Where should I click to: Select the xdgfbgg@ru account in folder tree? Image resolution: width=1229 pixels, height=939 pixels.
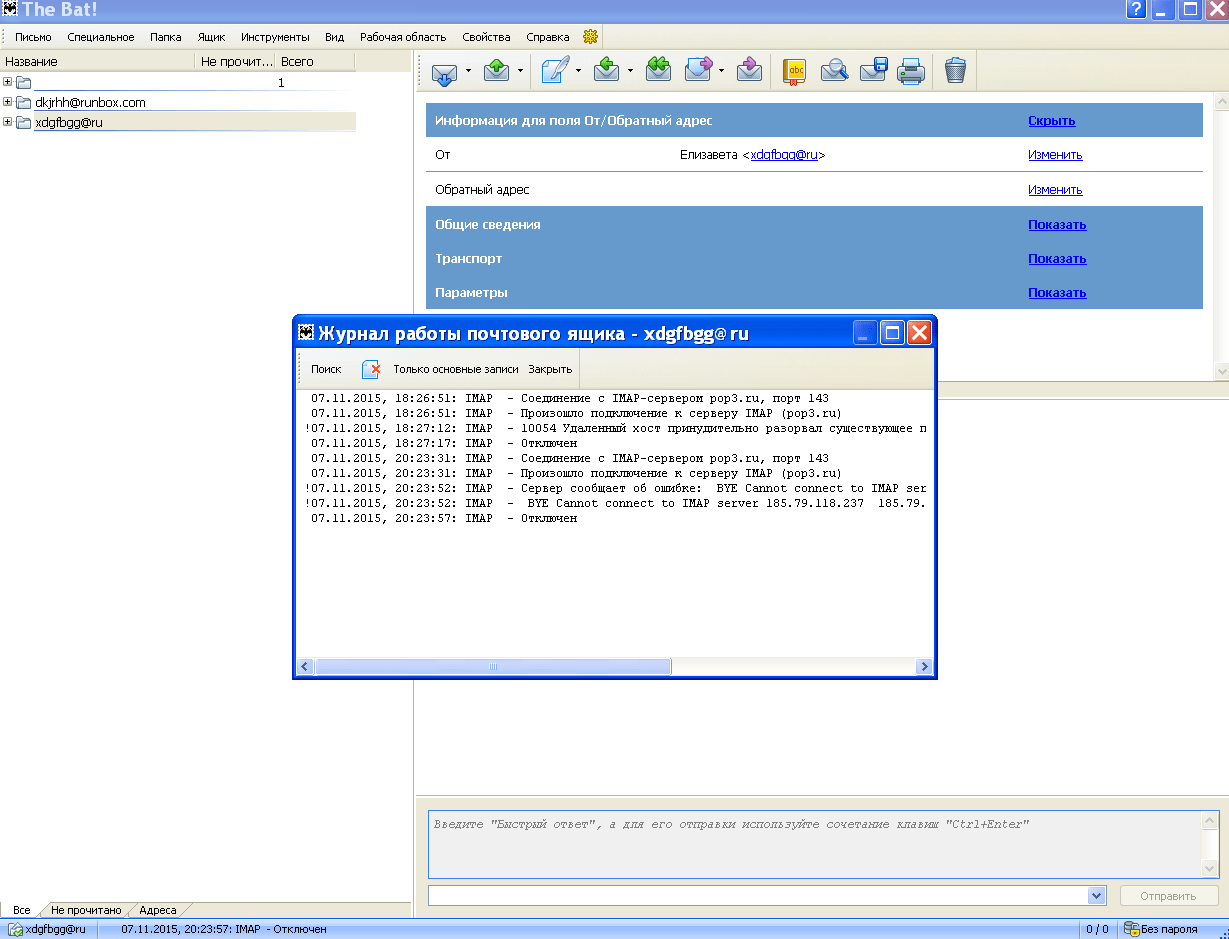[x=69, y=122]
